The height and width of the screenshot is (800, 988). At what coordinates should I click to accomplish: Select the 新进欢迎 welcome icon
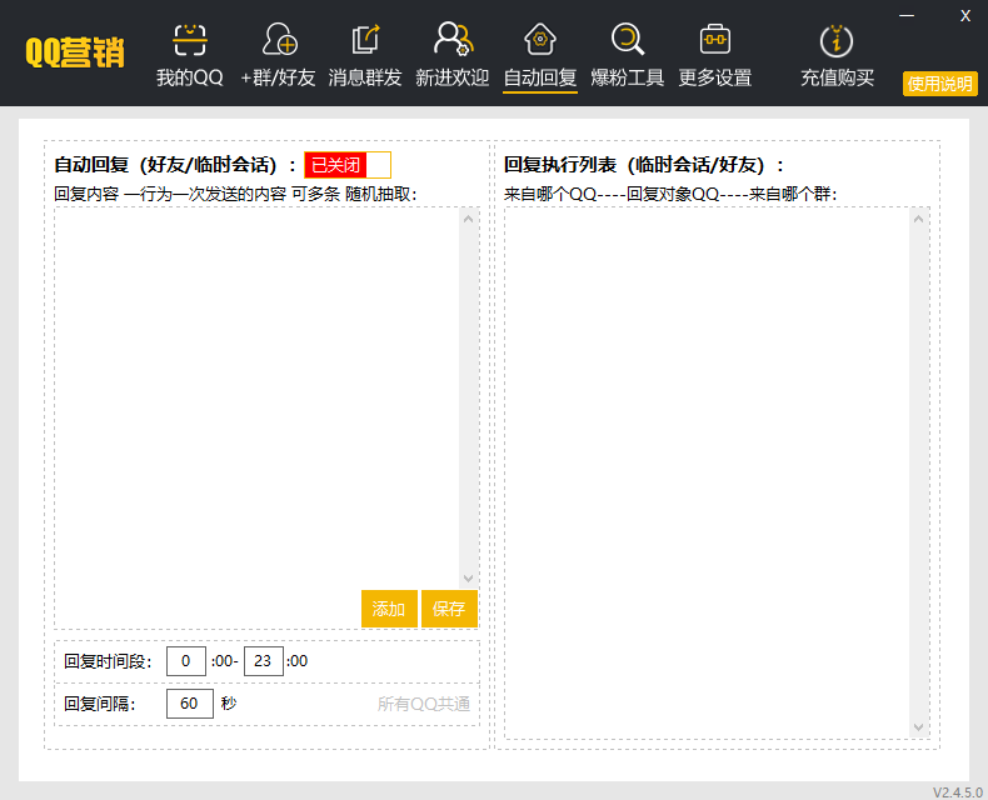coord(453,39)
